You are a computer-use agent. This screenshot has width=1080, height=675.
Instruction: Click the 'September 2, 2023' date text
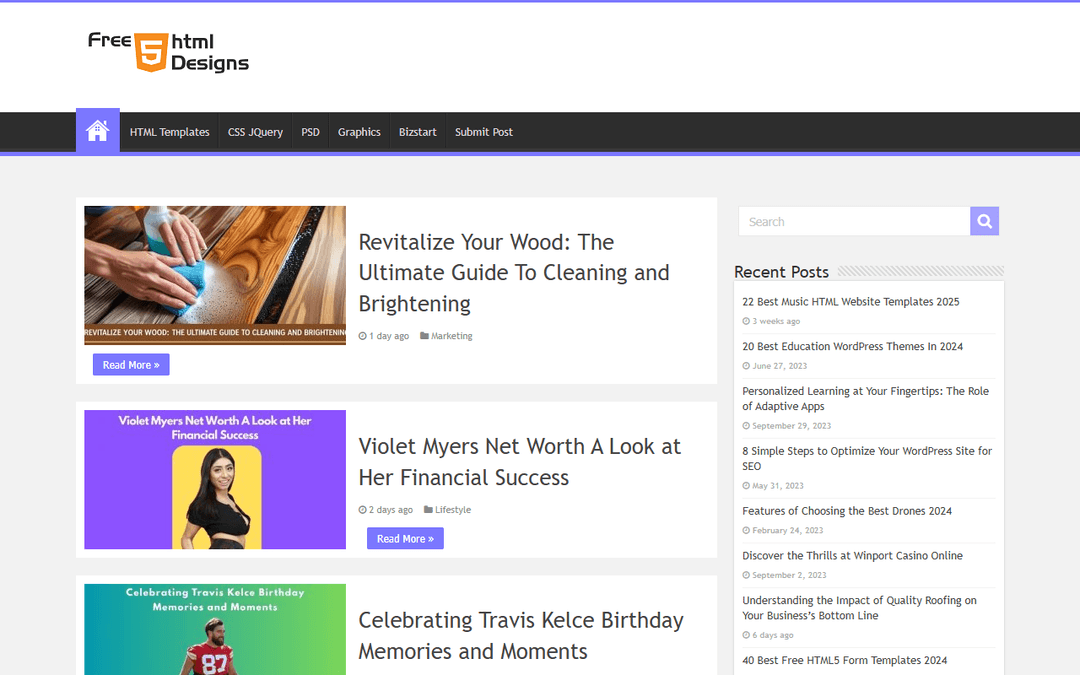(789, 575)
